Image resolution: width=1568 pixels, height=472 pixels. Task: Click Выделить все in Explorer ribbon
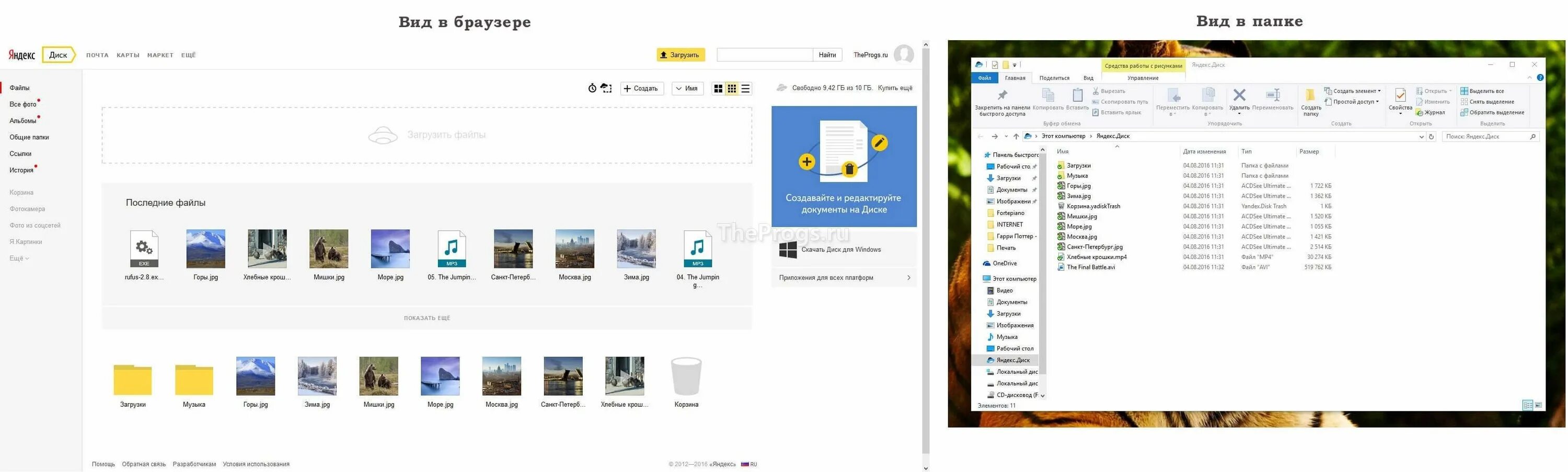coord(1482,91)
